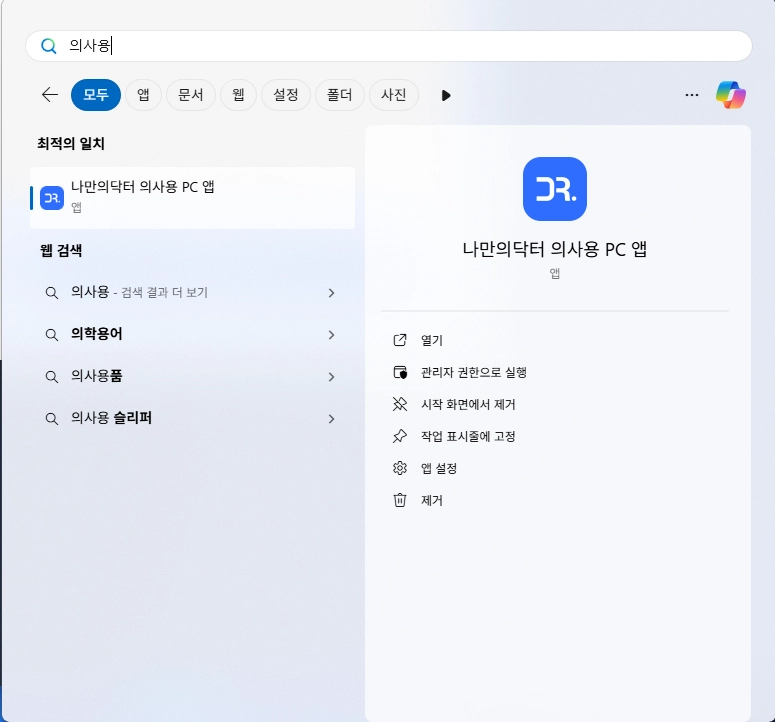This screenshot has width=775, height=722.
Task: Select the 의사용 슬리퍼 web suggestion
Action: click(x=192, y=419)
